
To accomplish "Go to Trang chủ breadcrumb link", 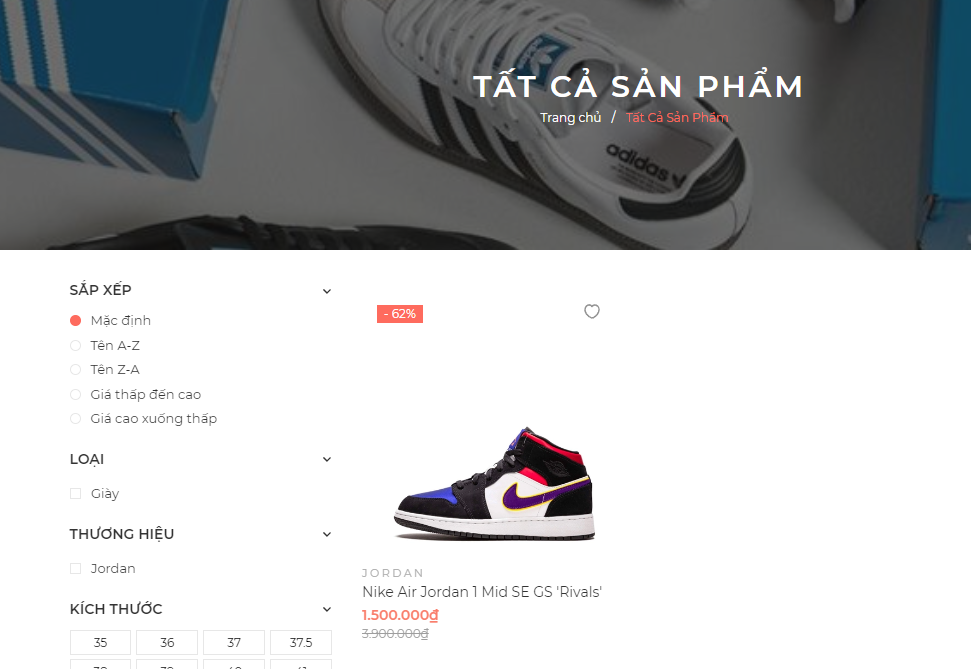I will coord(570,118).
